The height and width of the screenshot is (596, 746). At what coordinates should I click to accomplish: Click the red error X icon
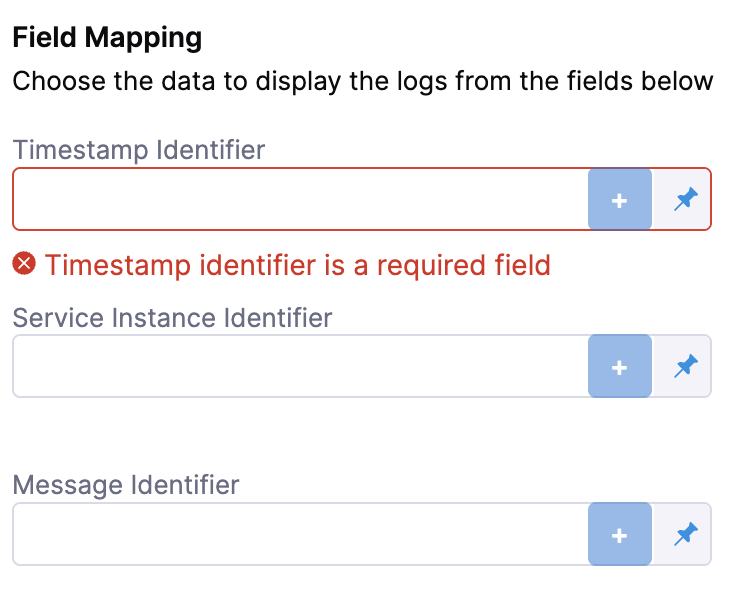[25, 264]
